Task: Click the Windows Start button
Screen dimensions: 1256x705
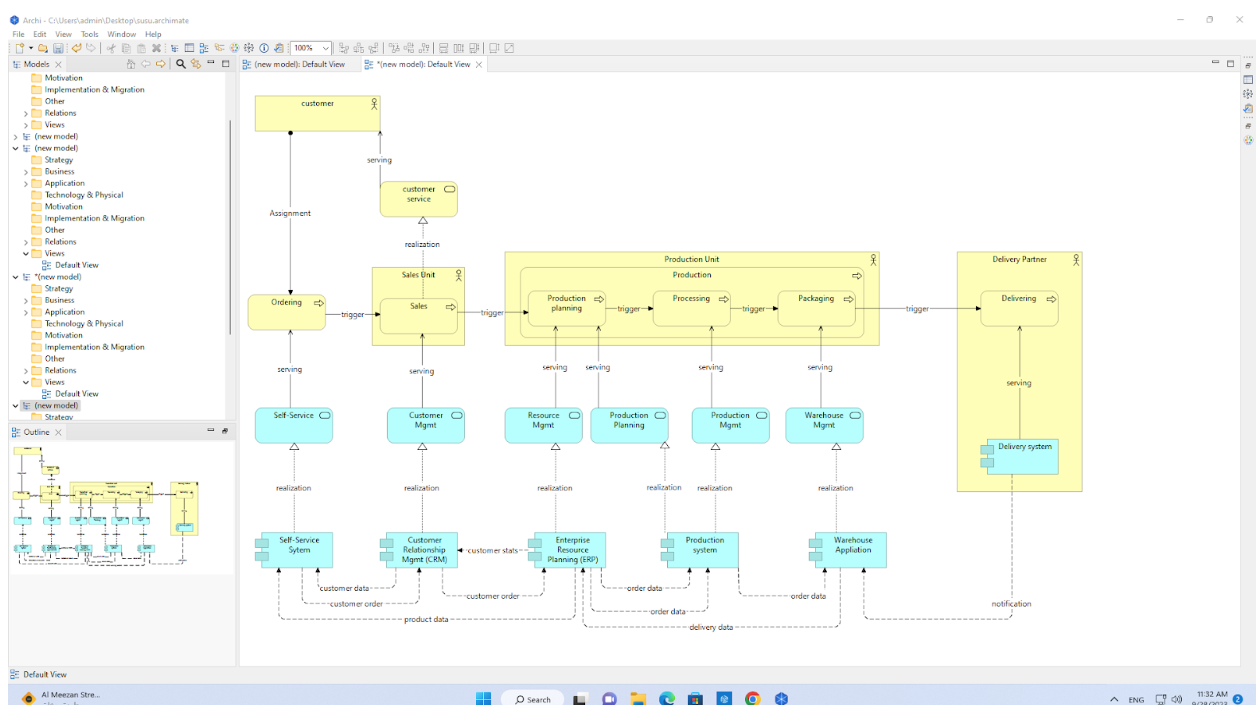Action: tap(484, 698)
